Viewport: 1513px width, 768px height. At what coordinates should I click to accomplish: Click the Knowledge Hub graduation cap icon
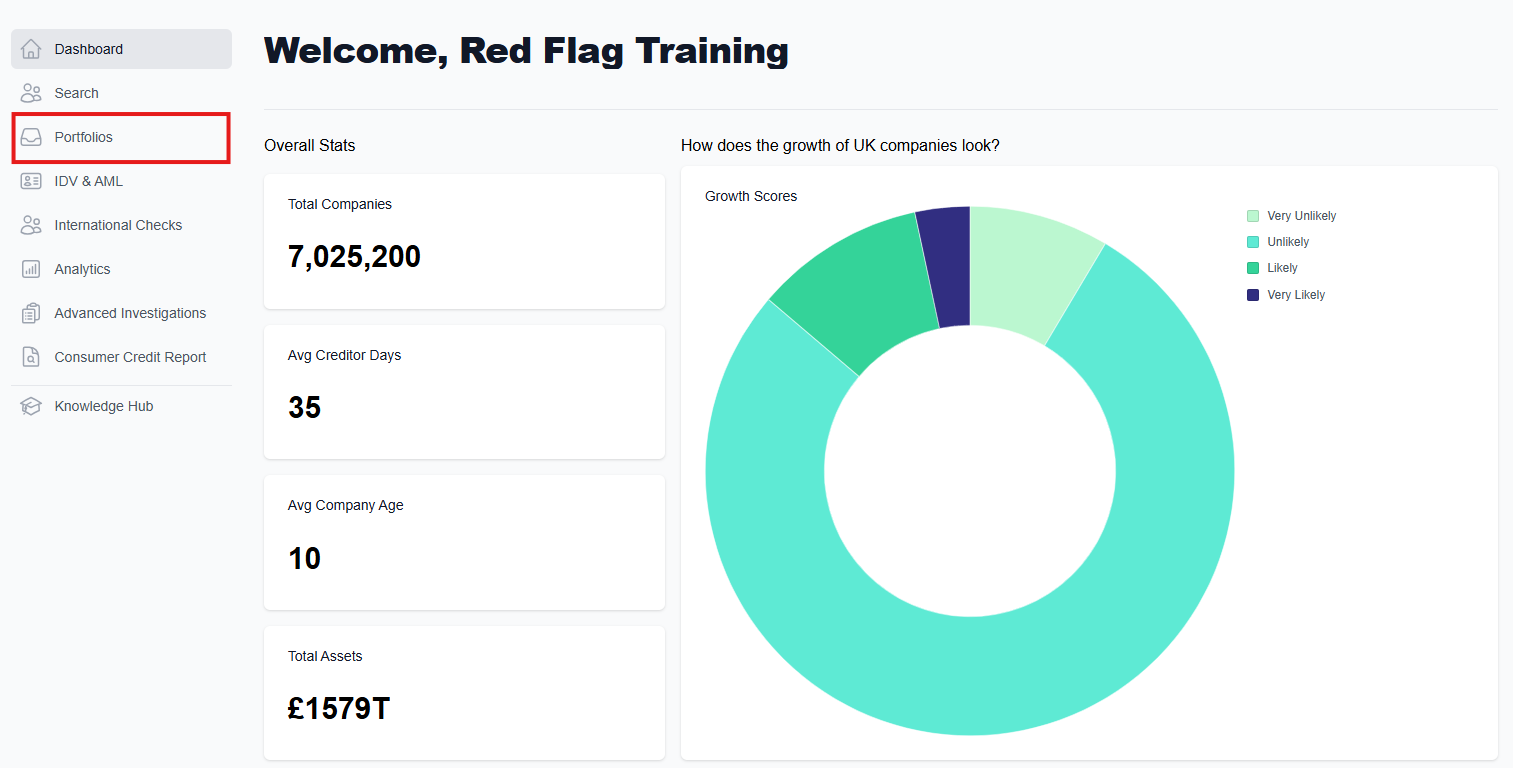pos(31,406)
